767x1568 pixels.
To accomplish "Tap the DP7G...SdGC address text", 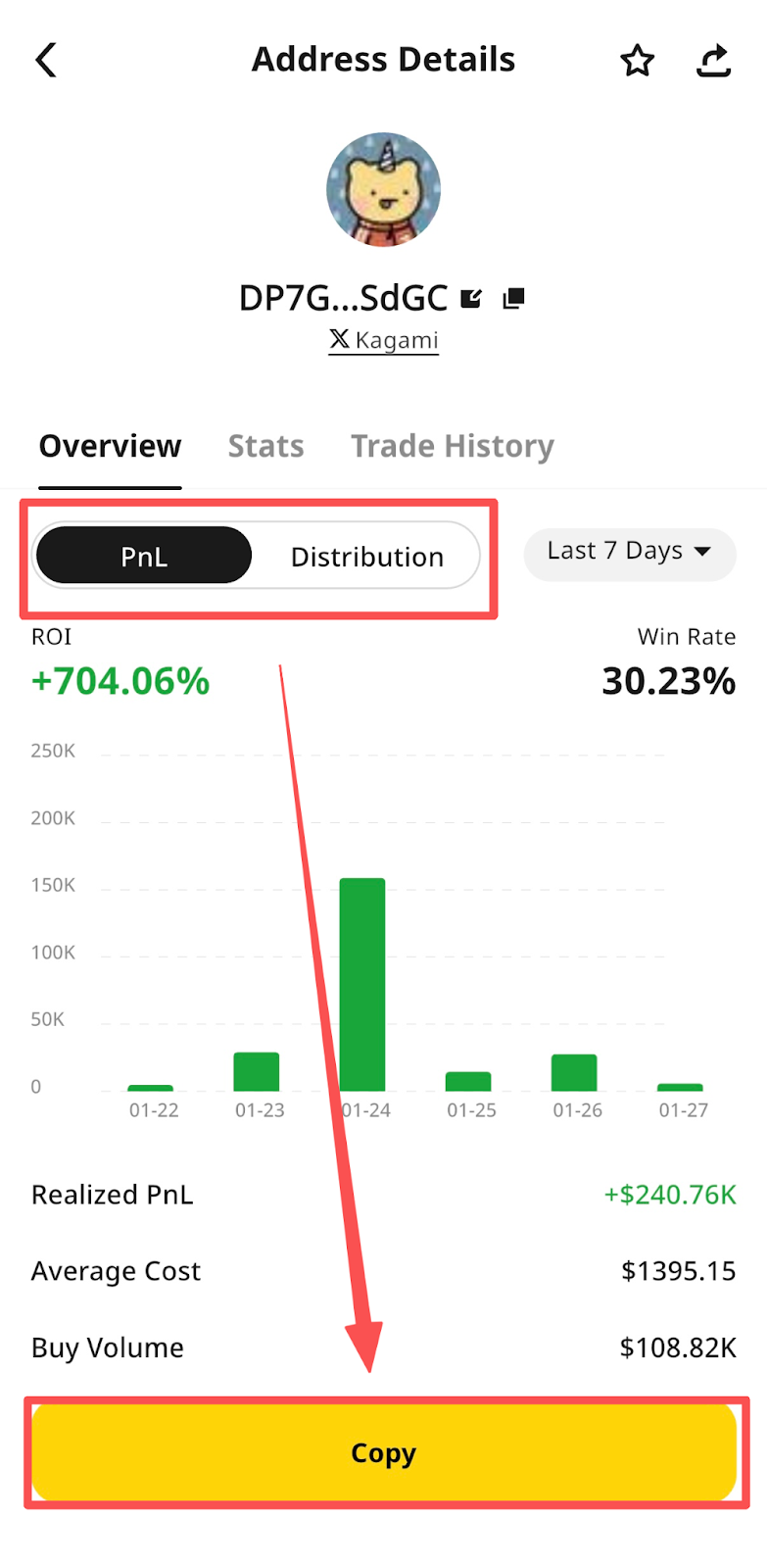I will click(x=343, y=298).
